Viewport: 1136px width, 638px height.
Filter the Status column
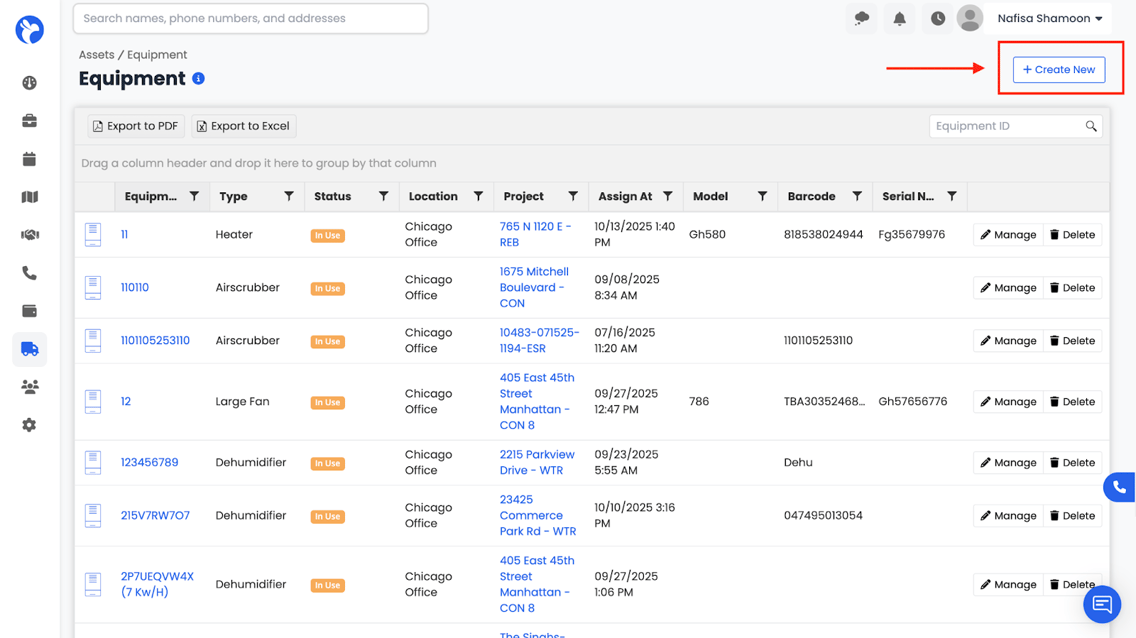383,196
